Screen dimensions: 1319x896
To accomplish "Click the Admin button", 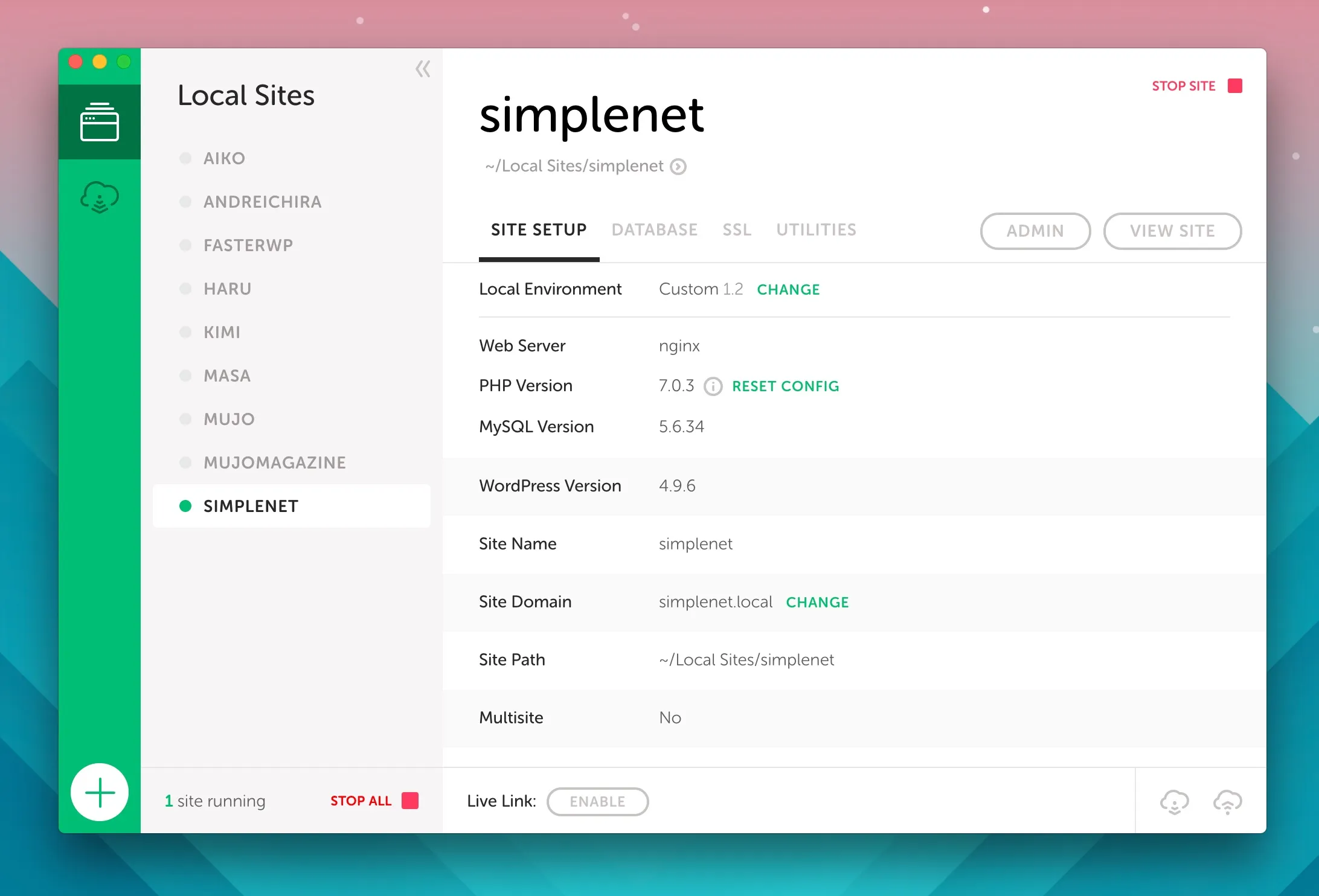I will (1035, 231).
